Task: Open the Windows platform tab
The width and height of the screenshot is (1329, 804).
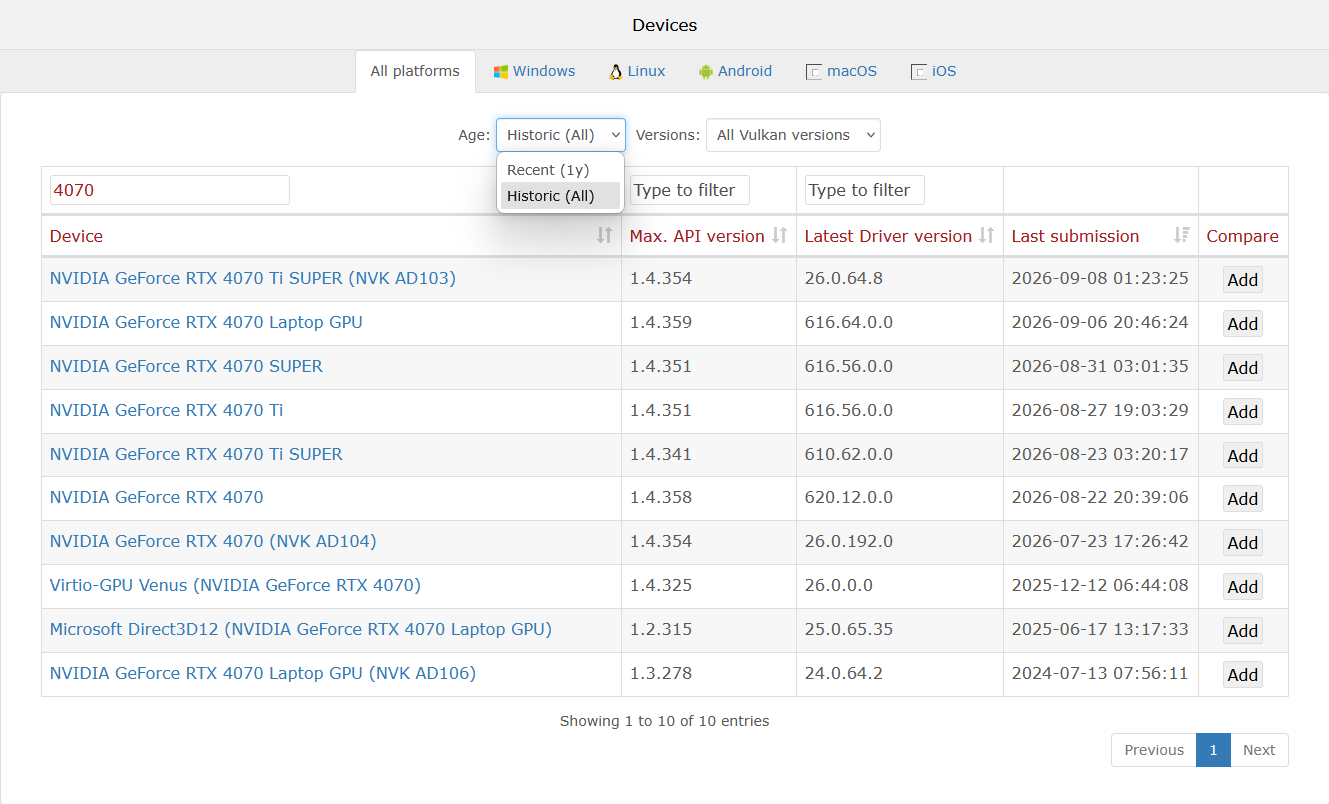Action: [x=534, y=71]
